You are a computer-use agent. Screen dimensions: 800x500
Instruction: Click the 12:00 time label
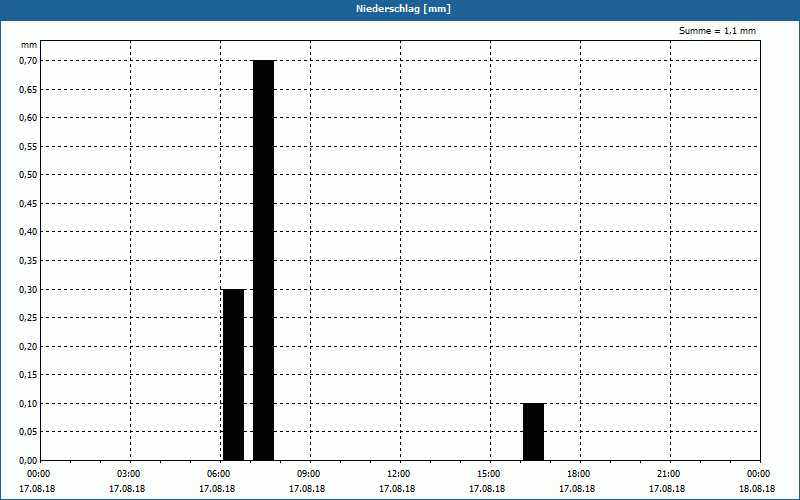click(x=397, y=474)
